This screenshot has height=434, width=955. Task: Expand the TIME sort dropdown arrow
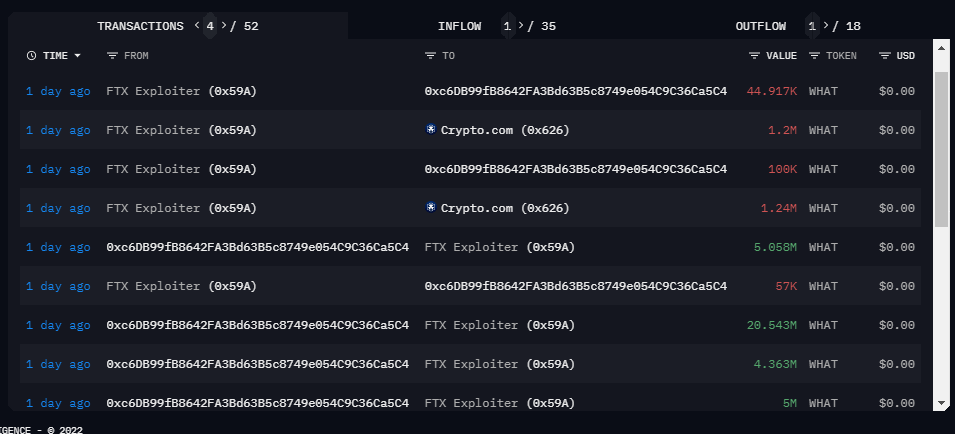[x=78, y=56]
